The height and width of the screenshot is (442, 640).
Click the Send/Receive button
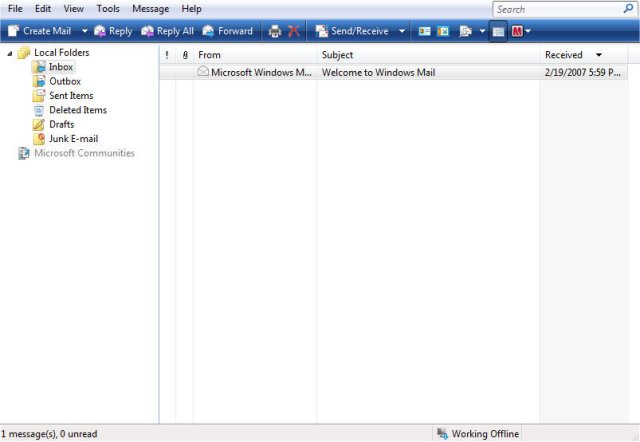tap(352, 31)
